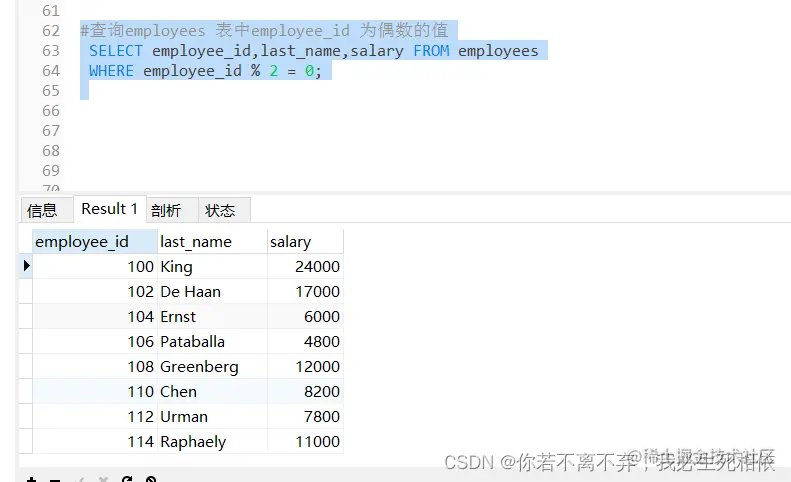Click the salary column header
The height and width of the screenshot is (482, 791).
[x=305, y=242]
